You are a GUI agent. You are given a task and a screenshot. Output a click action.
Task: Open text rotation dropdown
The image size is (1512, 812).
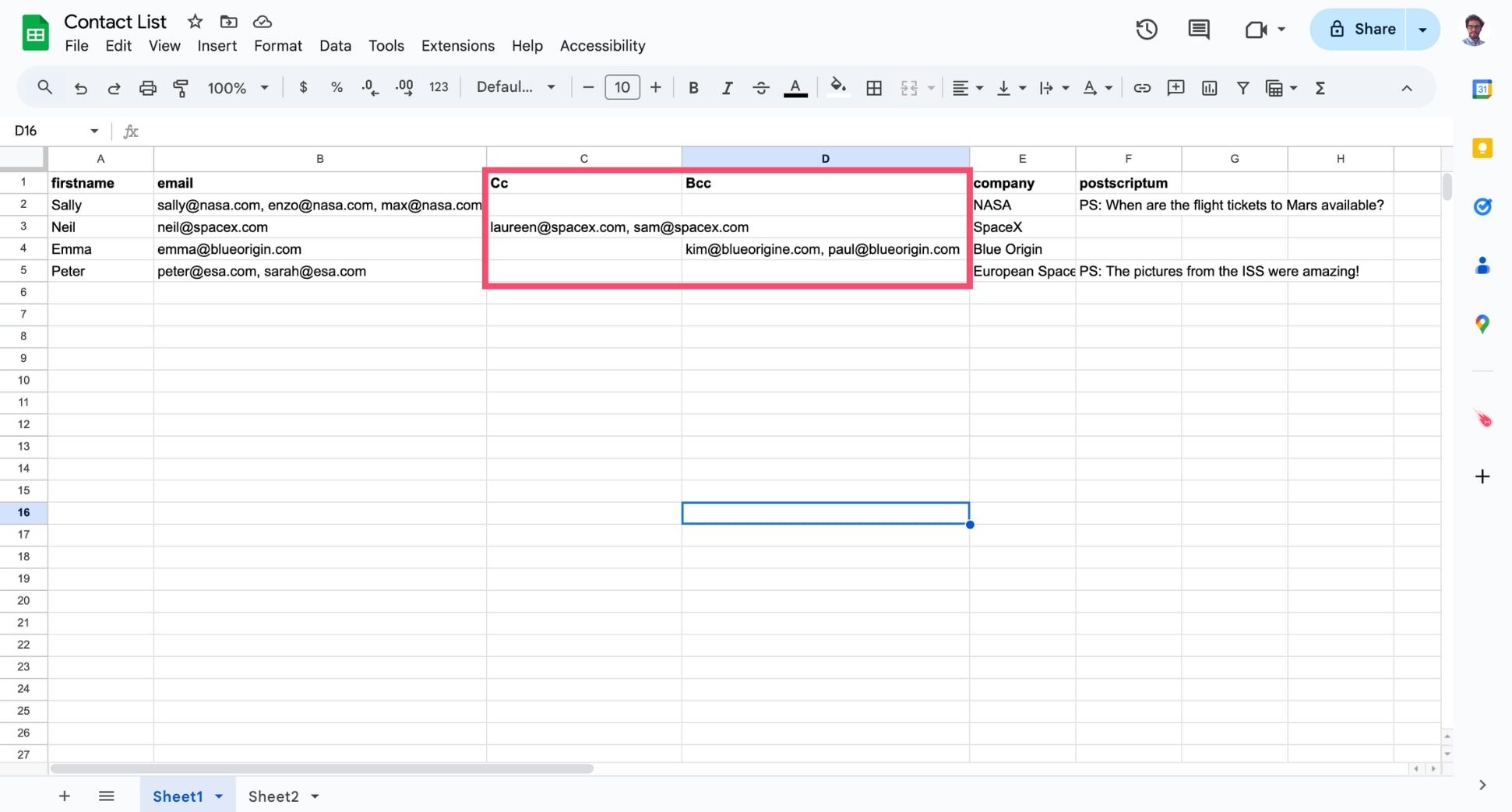tap(1098, 88)
